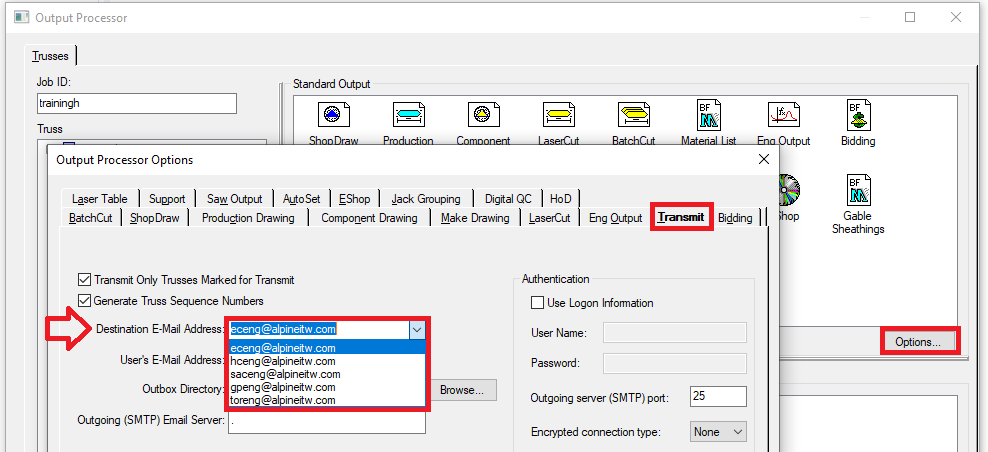Viewport: 988px width, 452px height.
Task: Select the Production output icon
Action: (408, 115)
